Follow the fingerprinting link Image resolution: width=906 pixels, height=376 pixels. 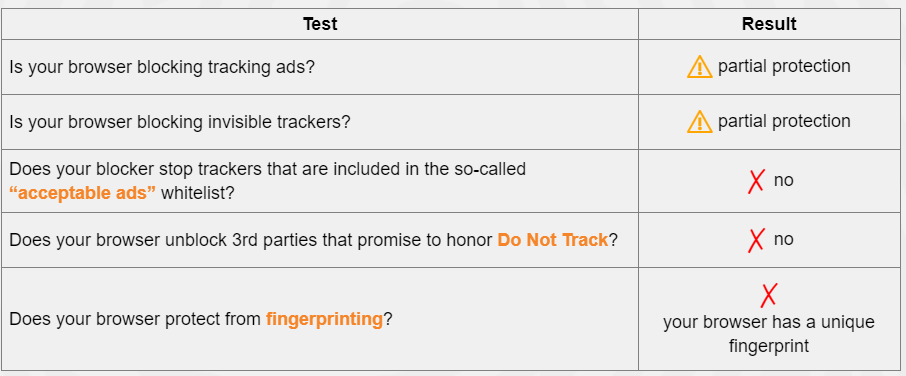(x=324, y=319)
